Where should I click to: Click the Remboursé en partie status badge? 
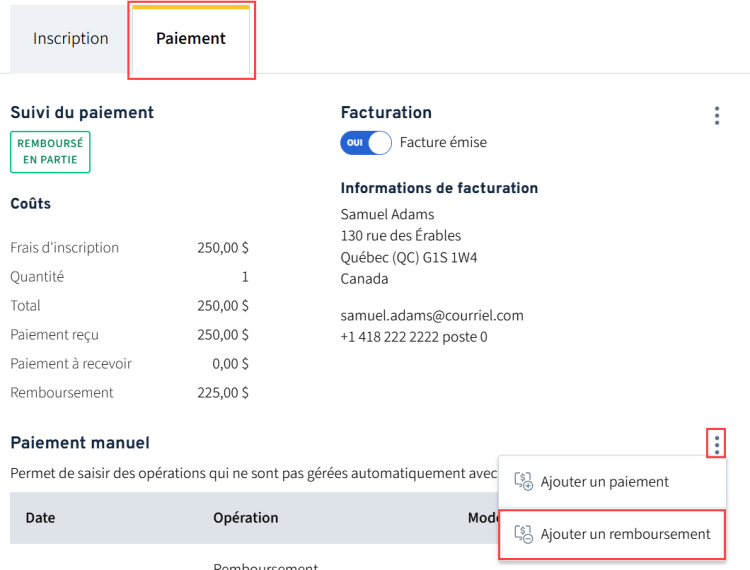(x=50, y=152)
